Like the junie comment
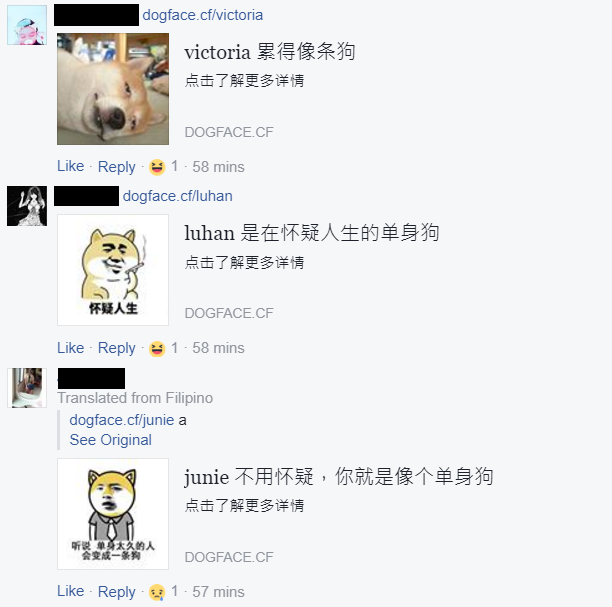 pos(71,591)
